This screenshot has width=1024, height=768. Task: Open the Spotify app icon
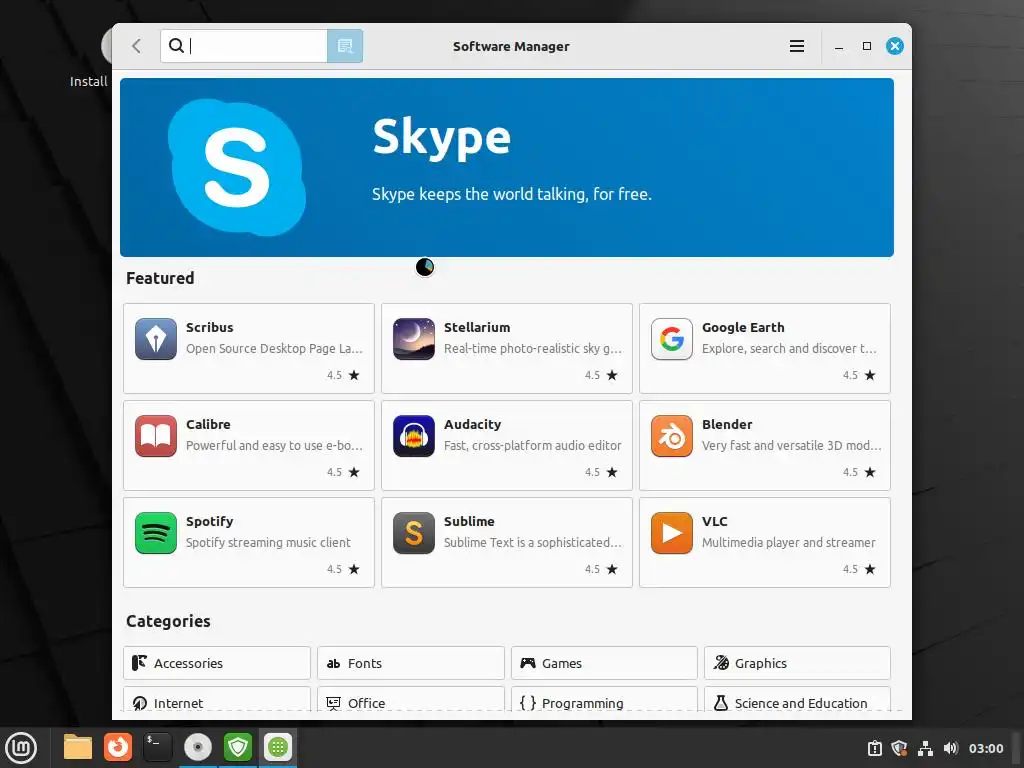(x=155, y=533)
